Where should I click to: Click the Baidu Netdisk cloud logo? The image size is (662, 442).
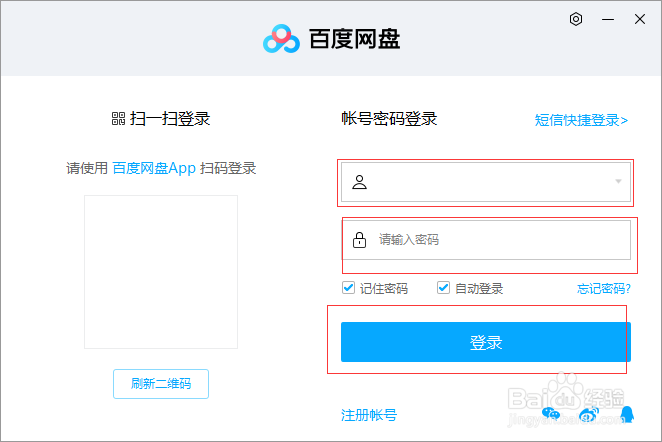281,38
